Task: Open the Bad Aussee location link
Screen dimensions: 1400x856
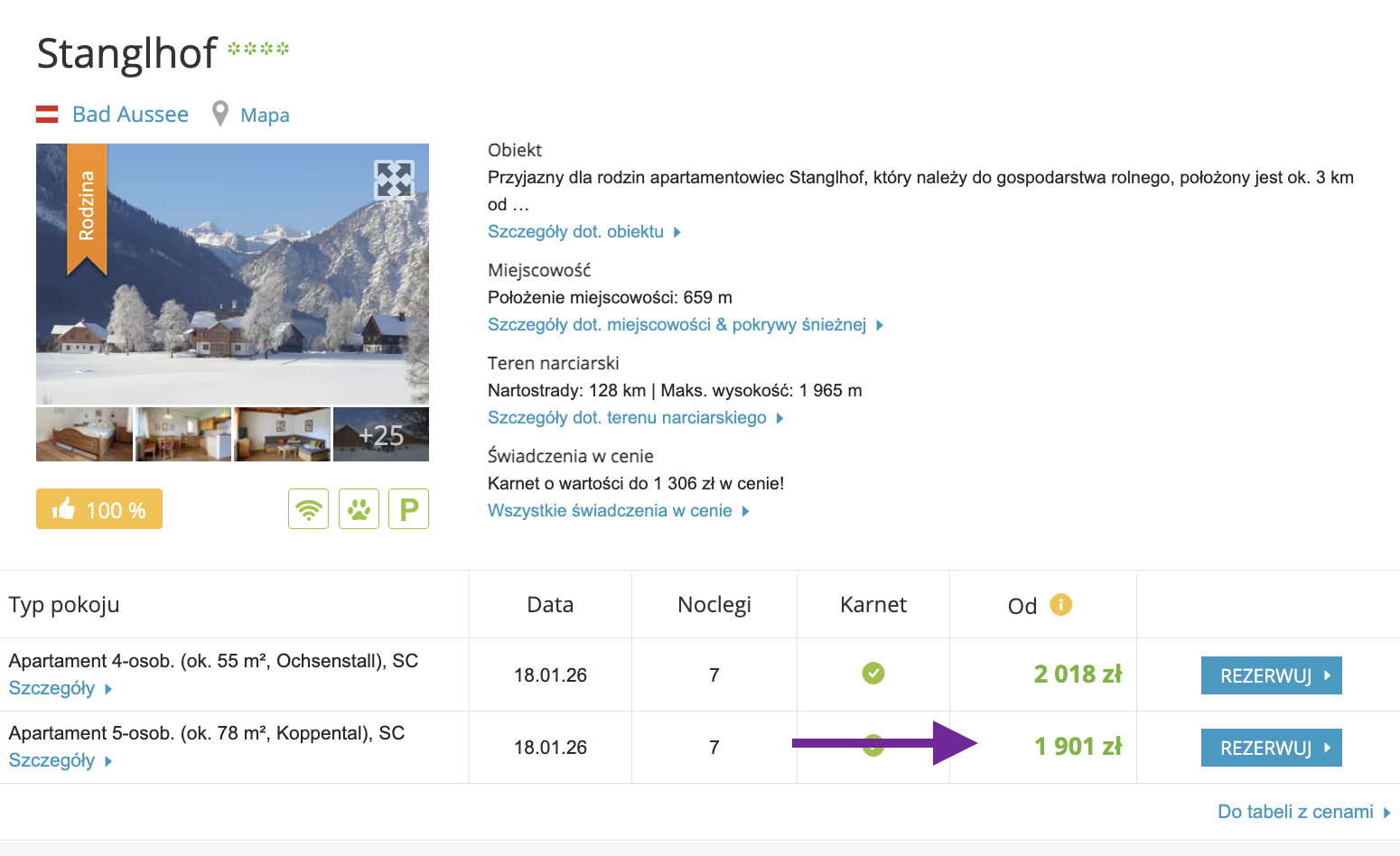Action: (130, 115)
